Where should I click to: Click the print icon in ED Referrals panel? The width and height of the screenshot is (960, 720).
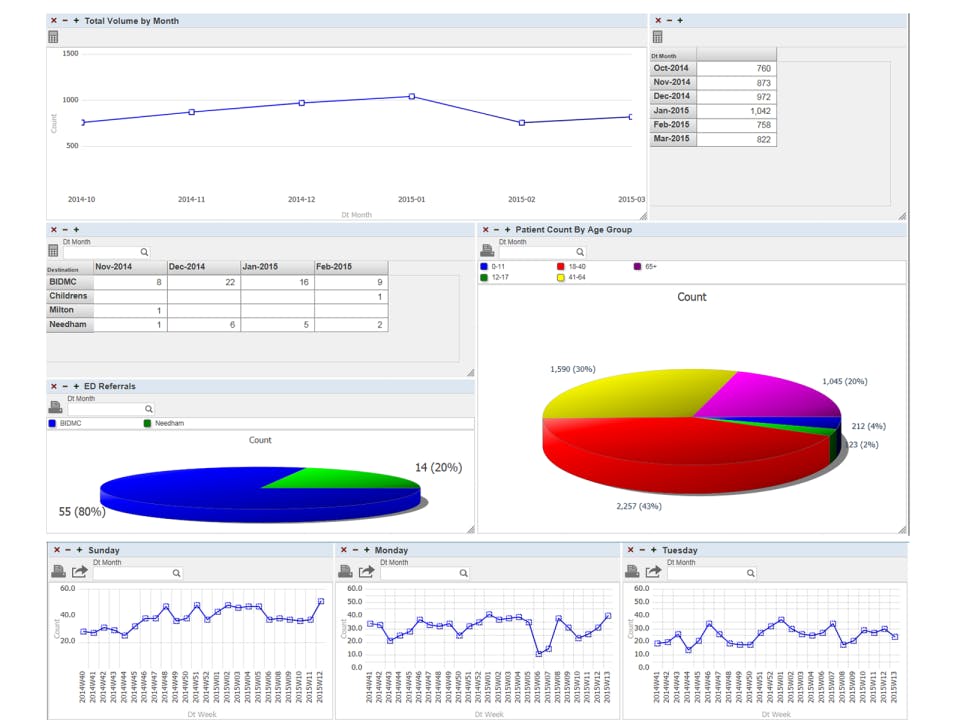click(x=55, y=407)
